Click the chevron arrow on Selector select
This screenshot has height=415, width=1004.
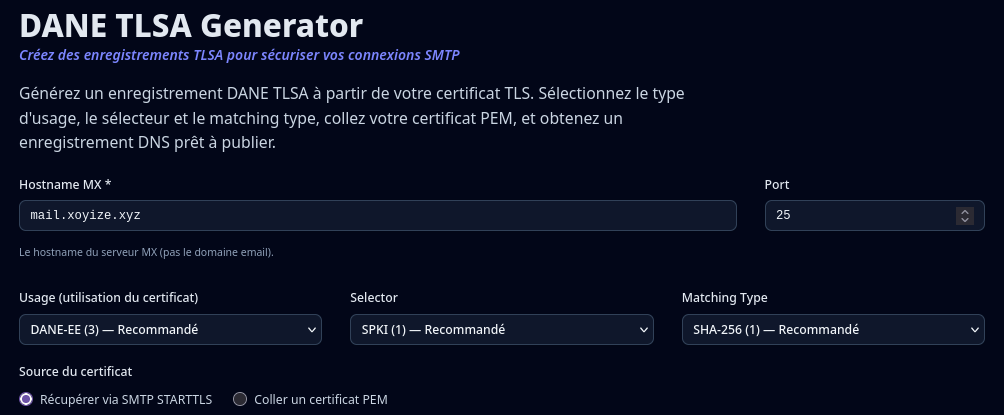click(643, 329)
